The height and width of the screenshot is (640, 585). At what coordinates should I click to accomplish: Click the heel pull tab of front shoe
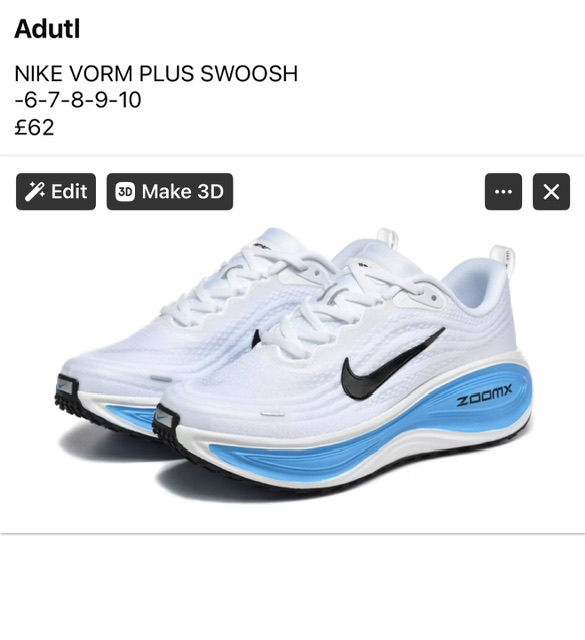(x=503, y=257)
